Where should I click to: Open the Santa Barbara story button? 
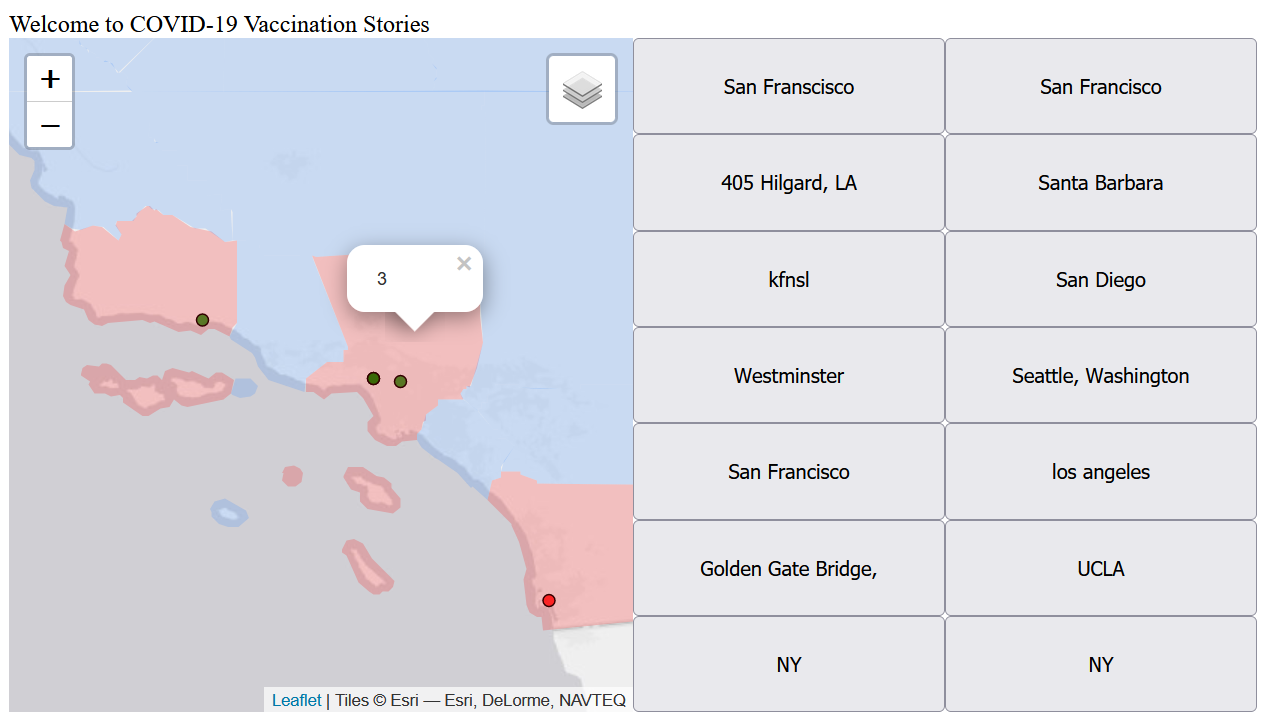tap(1100, 183)
